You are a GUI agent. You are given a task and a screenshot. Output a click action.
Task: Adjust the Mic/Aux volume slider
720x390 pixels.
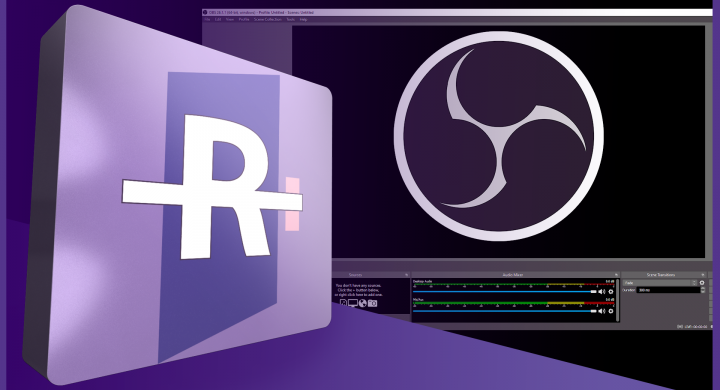pos(505,311)
